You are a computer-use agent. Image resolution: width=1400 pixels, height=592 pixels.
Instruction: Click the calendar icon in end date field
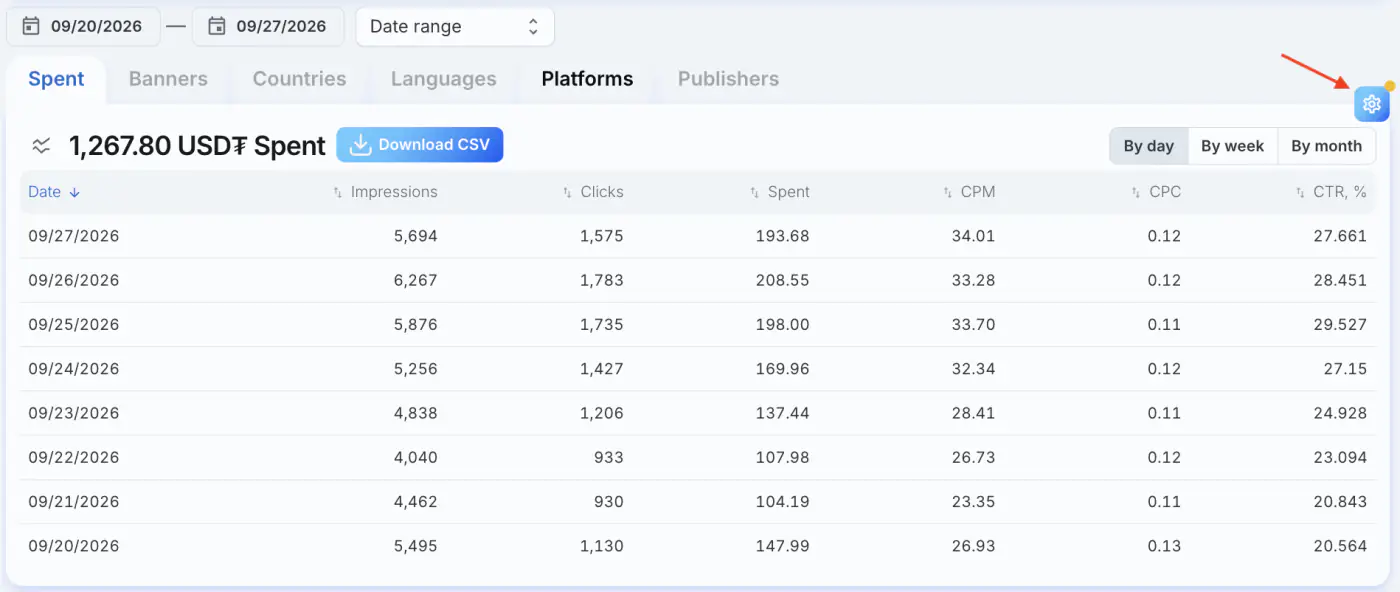(x=217, y=26)
